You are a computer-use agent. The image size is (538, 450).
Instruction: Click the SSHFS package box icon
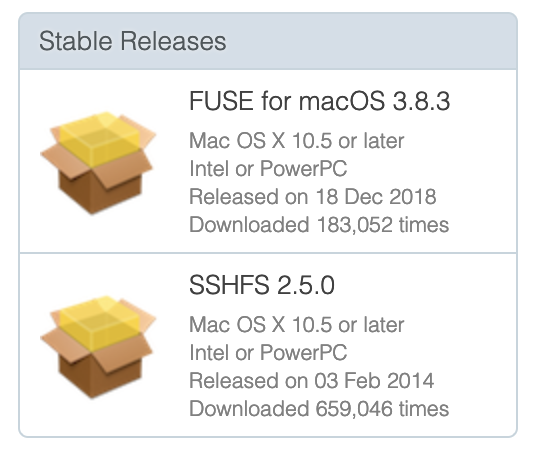click(98, 347)
